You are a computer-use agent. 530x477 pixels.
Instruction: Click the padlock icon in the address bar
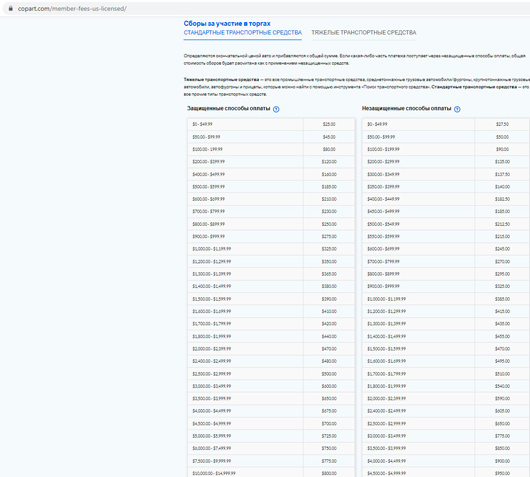pyautogui.click(x=10, y=8)
